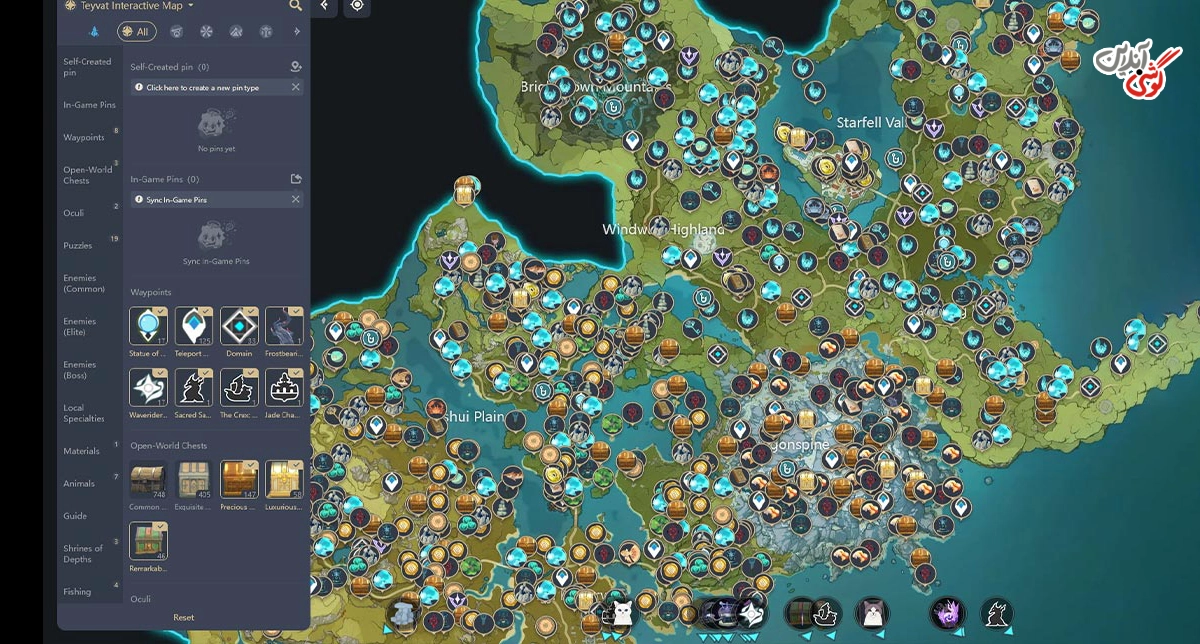Open the In-Game Pins category
This screenshot has height=644, width=1200.
click(x=89, y=105)
